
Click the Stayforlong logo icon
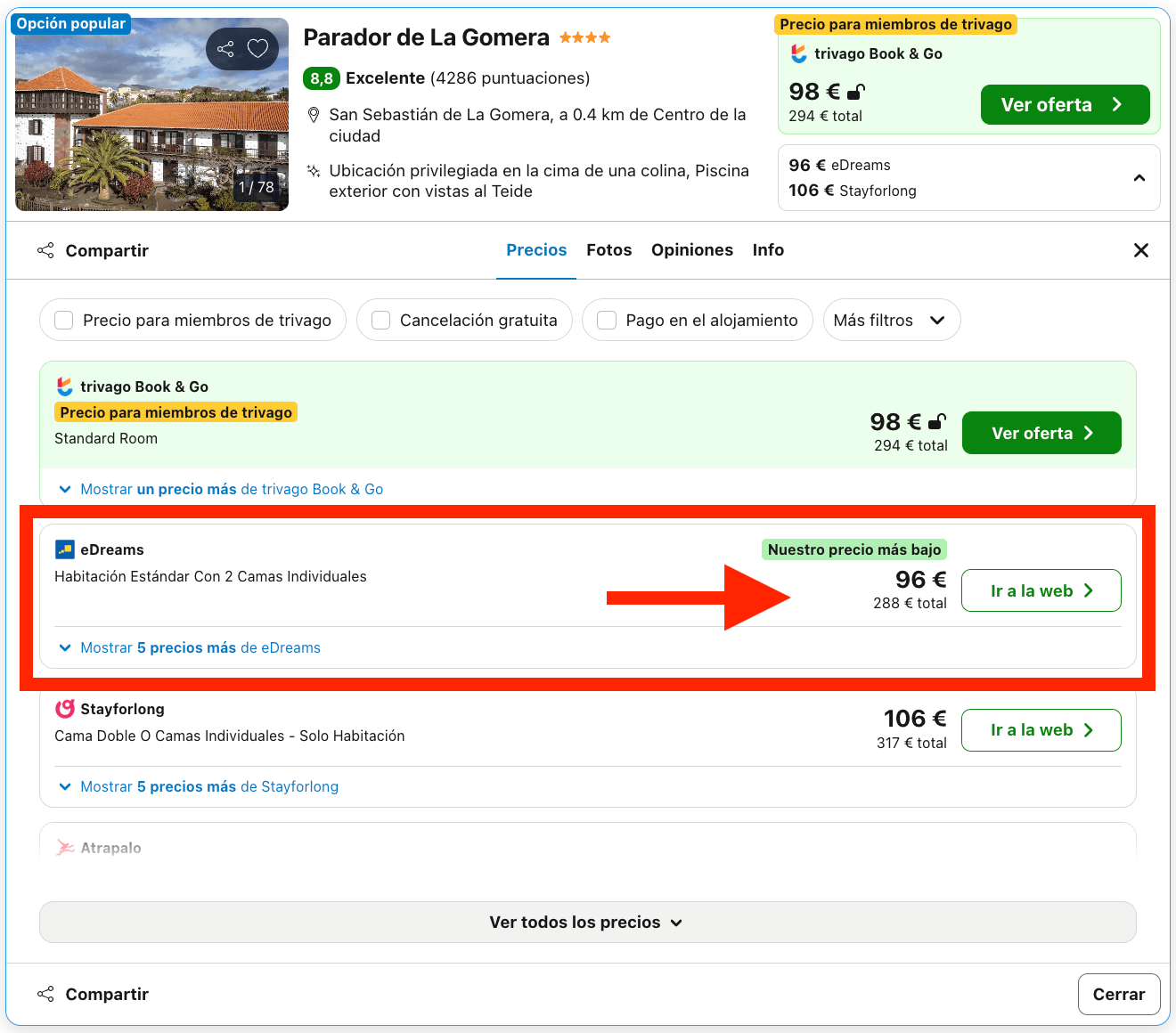pos(64,709)
